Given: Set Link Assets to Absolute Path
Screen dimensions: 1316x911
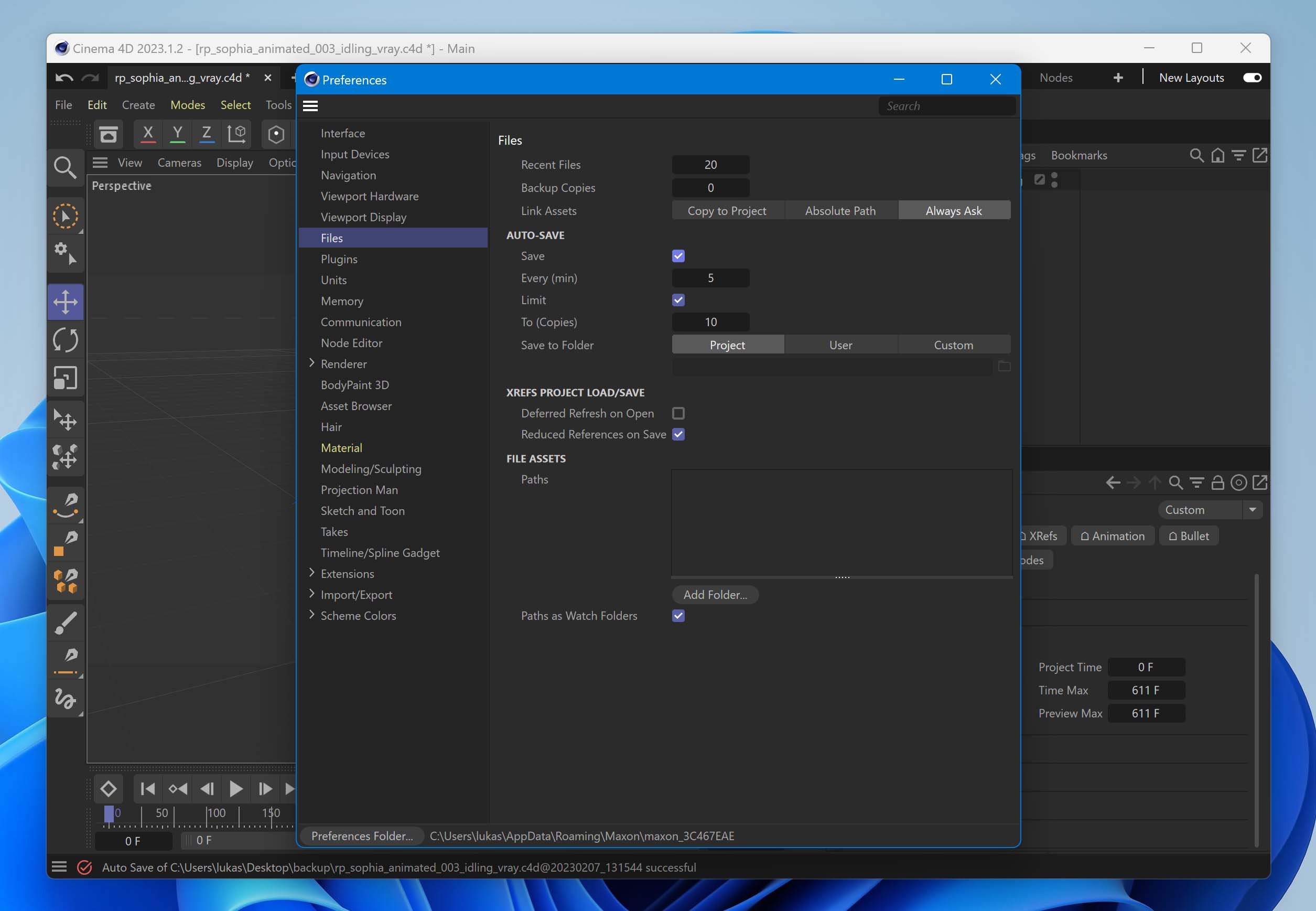Looking at the screenshot, I should coord(840,211).
